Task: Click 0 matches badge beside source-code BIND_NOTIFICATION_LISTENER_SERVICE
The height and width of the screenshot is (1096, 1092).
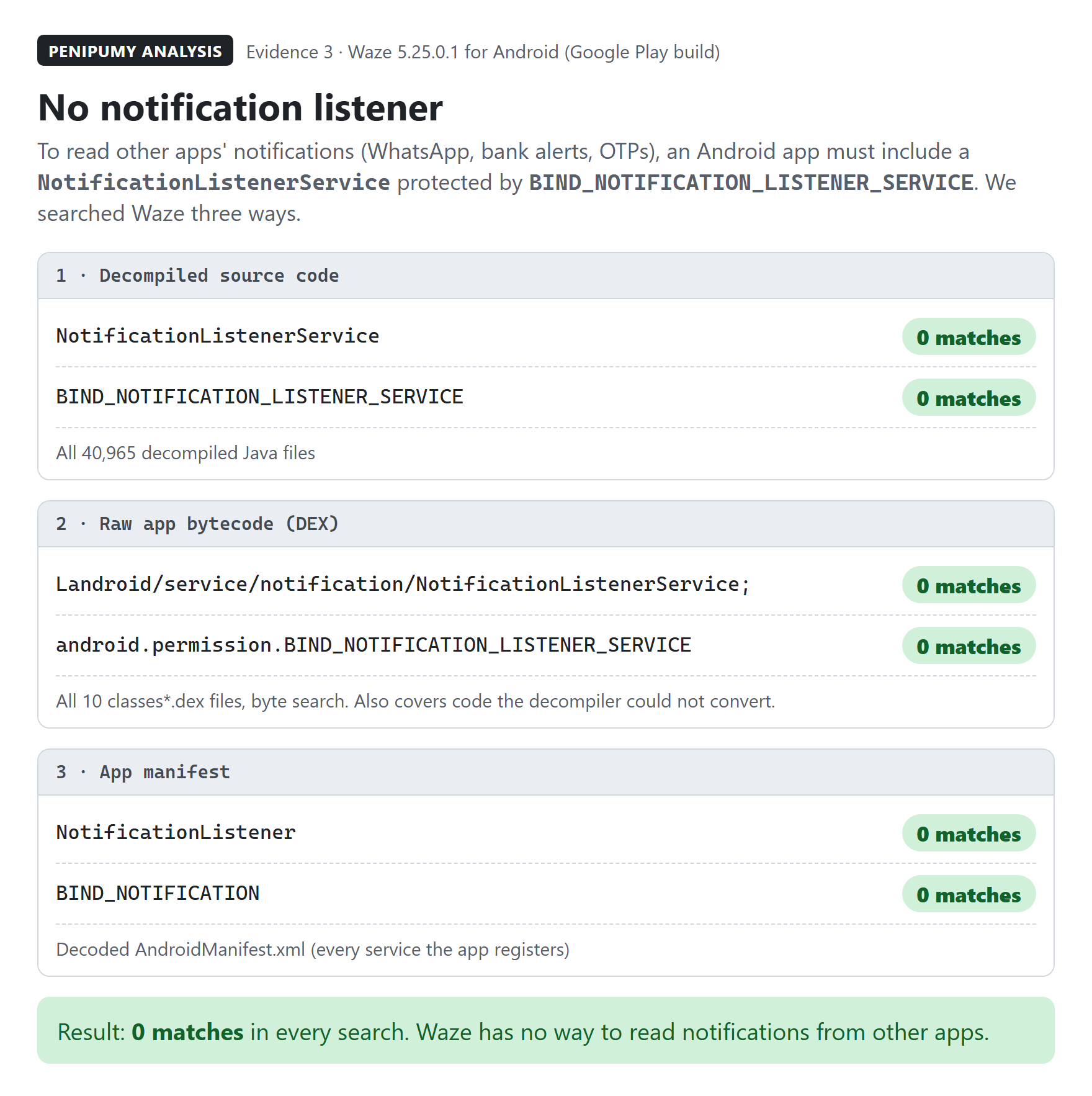Action: click(969, 398)
